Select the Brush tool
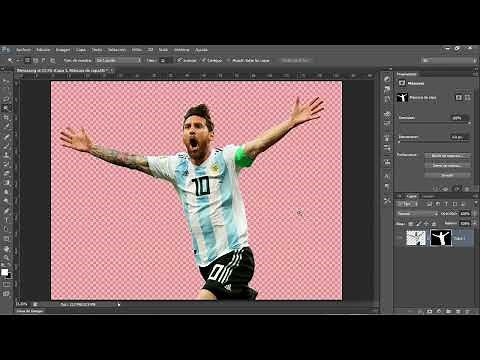480x360 pixels. (x=6, y=146)
